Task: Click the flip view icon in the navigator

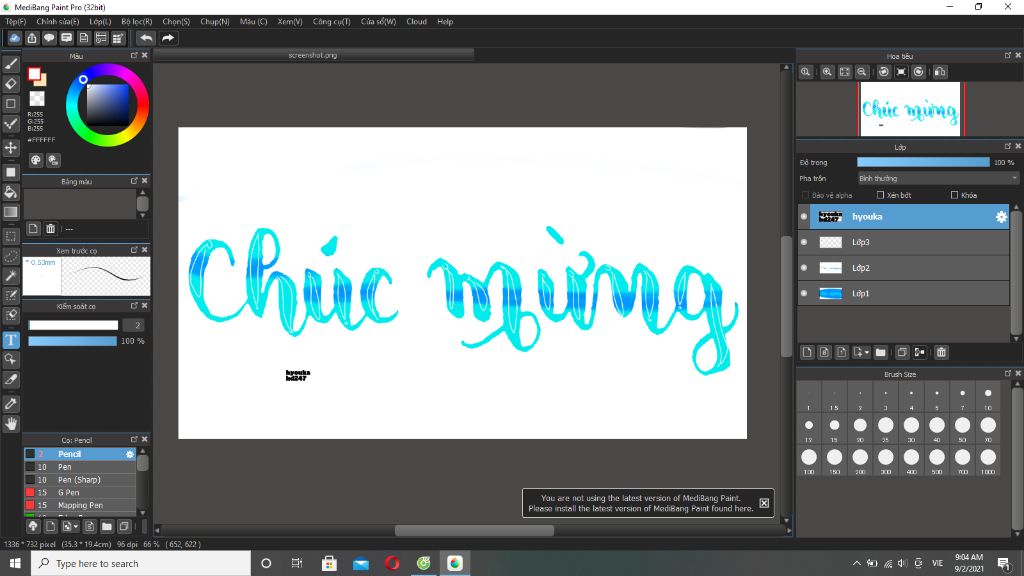Action: (940, 72)
